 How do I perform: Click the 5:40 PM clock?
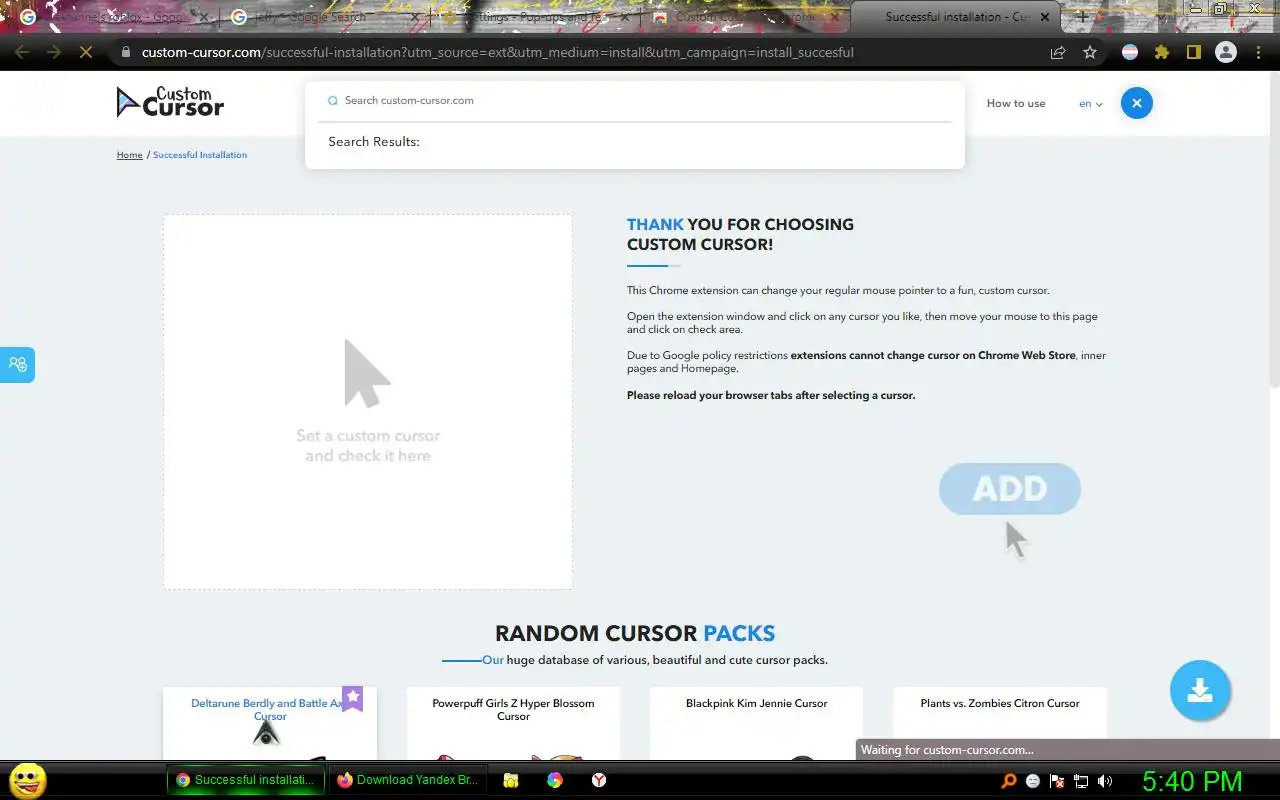click(1192, 781)
